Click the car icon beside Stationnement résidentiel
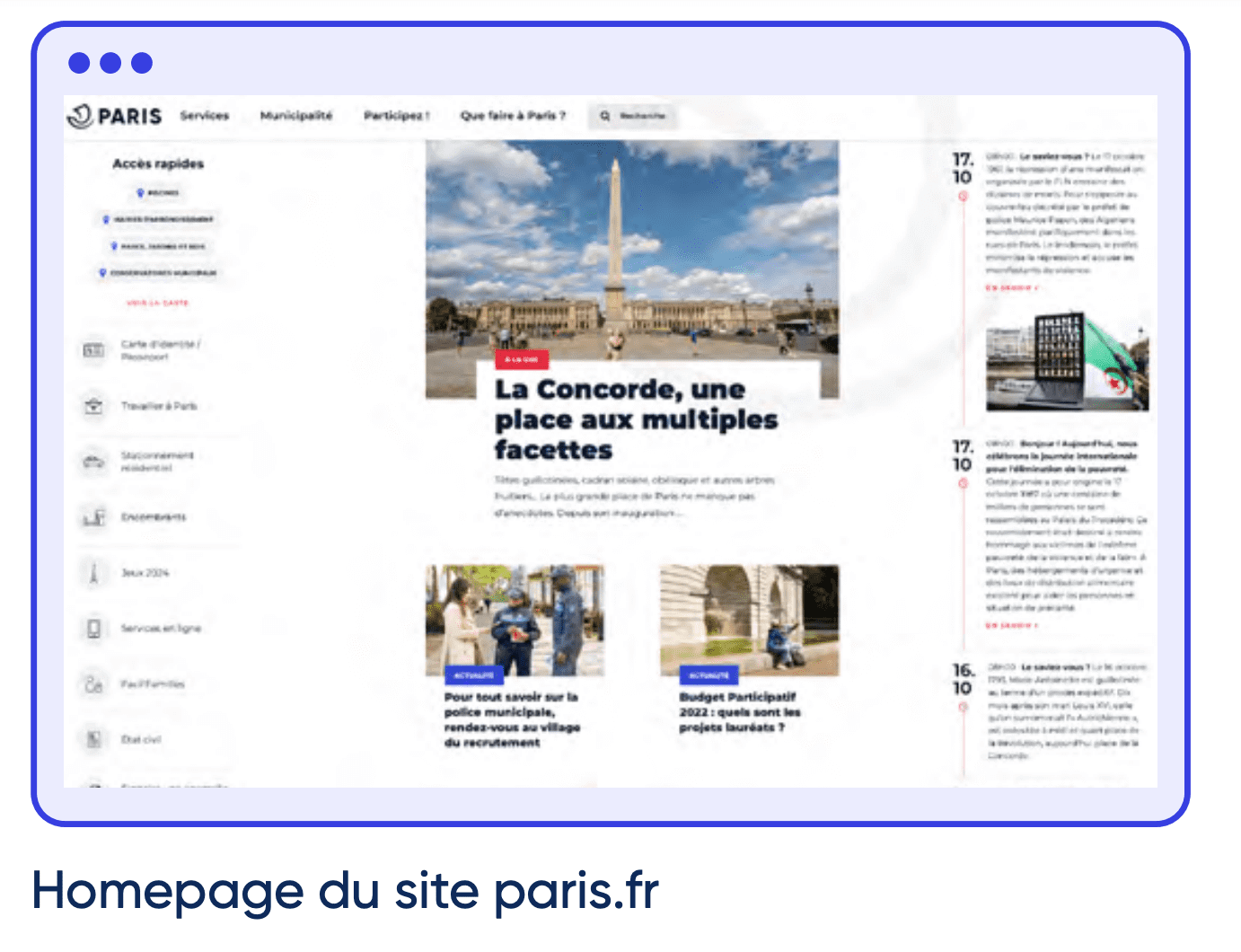 93,462
